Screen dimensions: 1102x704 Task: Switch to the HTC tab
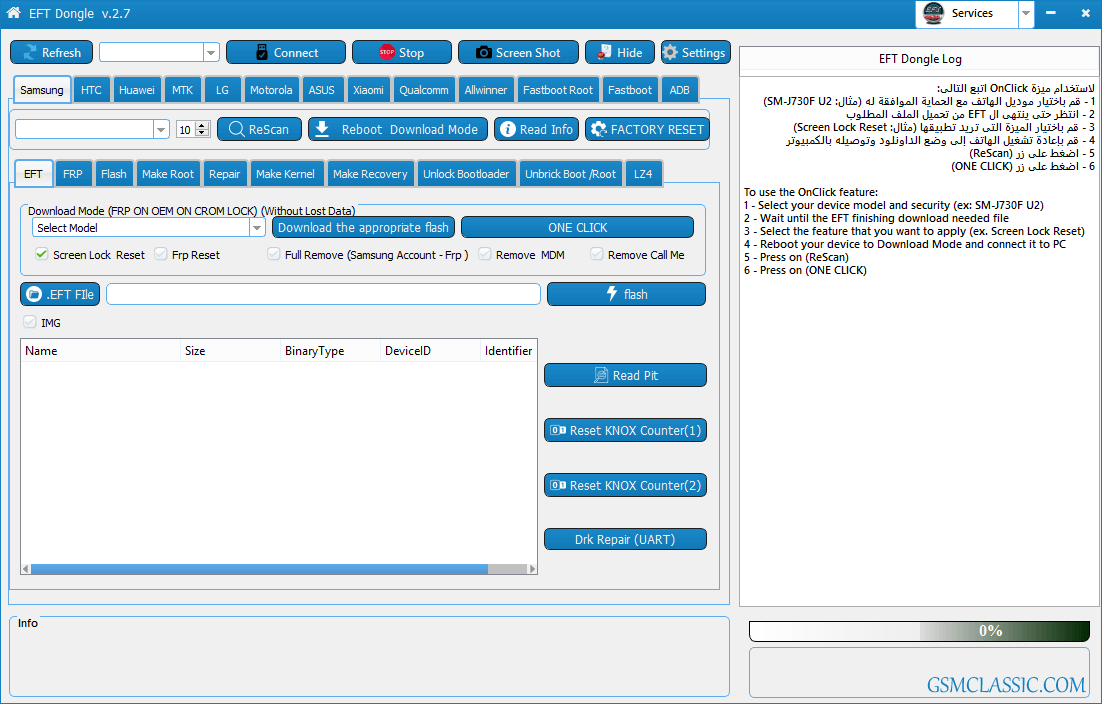[x=91, y=90]
